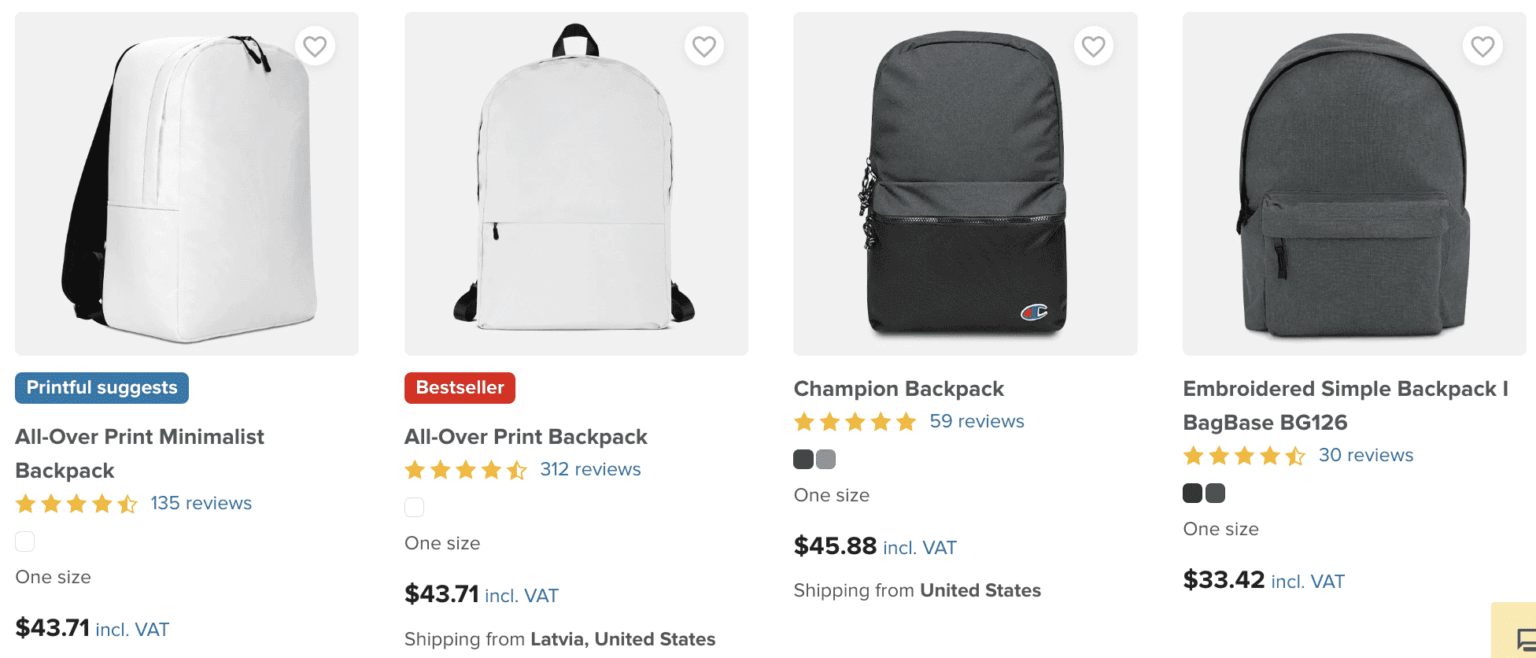Add the Champion Backpack to favorites
The image size is (1536, 658).
tap(1093, 46)
